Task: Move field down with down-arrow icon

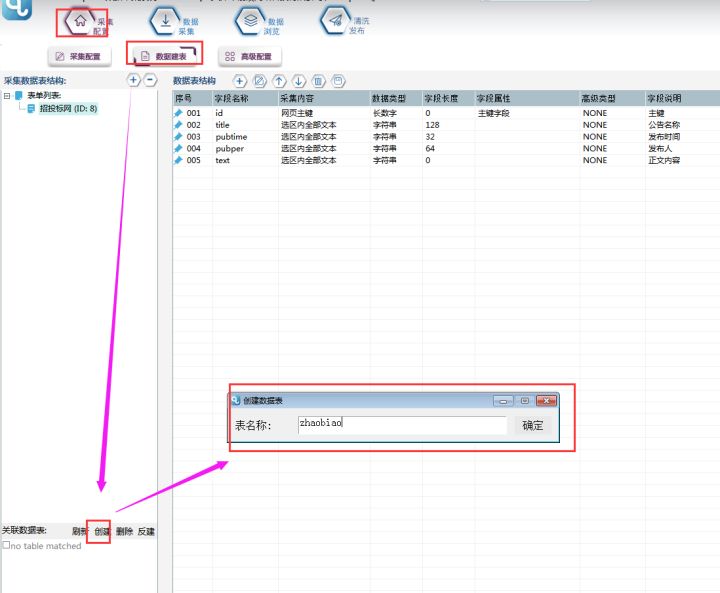Action: [x=299, y=81]
